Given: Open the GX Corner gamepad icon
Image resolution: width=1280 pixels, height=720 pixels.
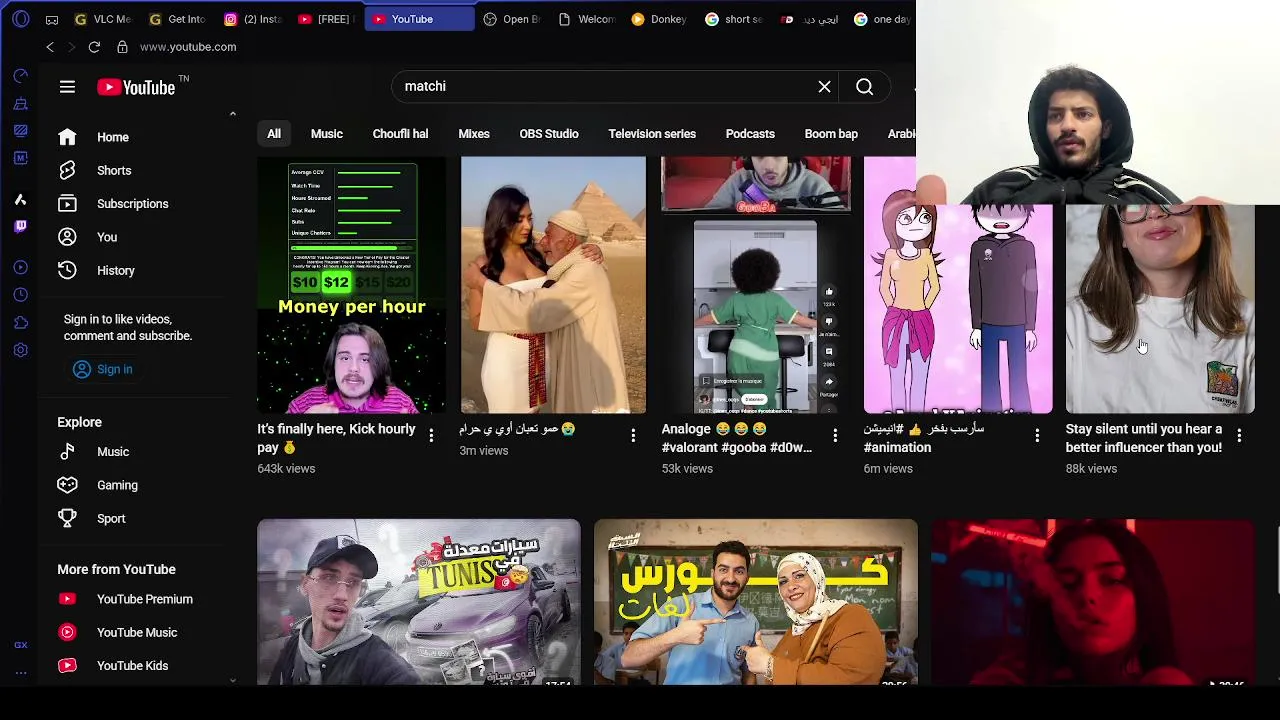Looking at the screenshot, I should point(52,19).
